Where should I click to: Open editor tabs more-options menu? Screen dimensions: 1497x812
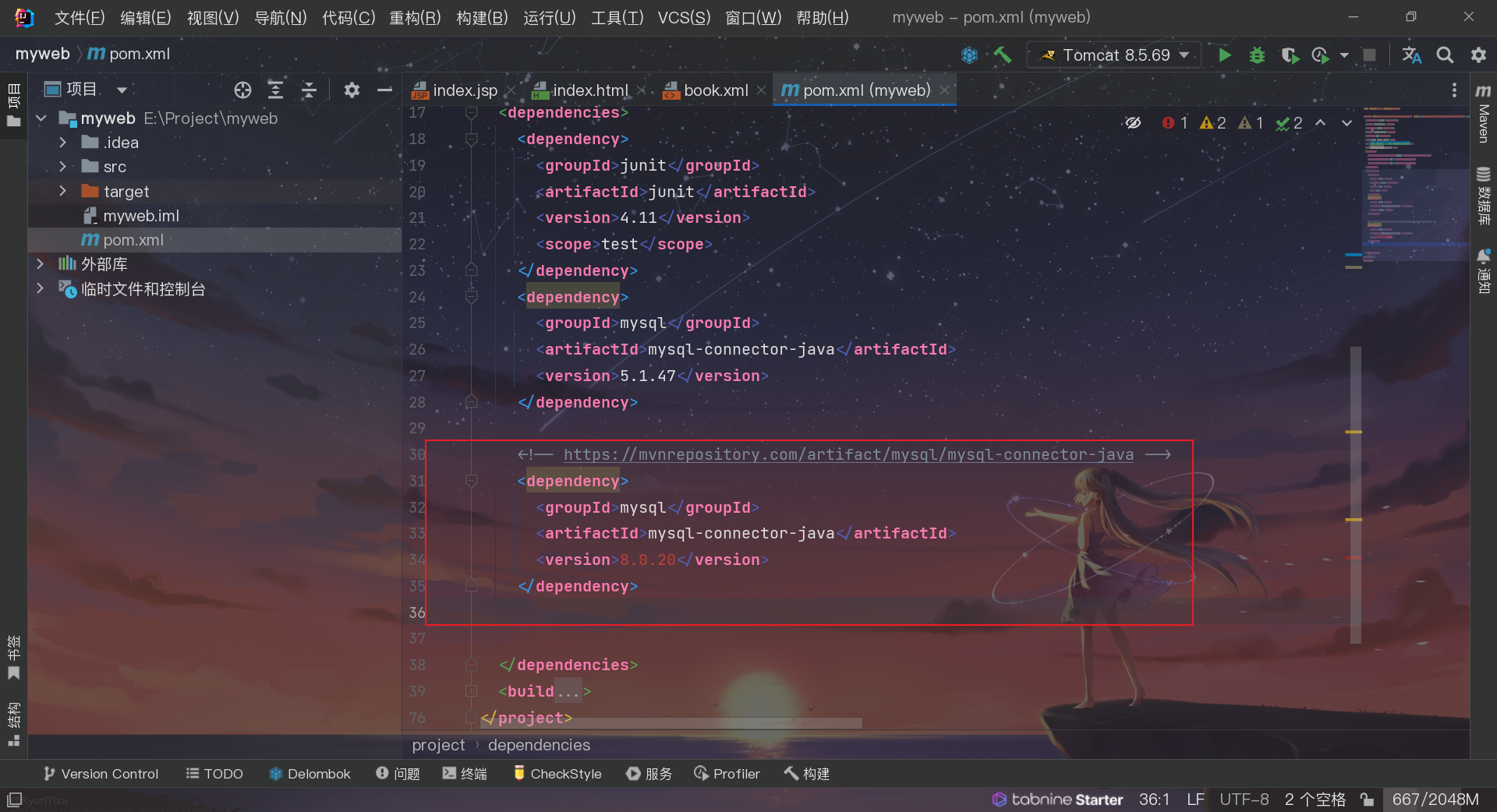coord(1454,90)
